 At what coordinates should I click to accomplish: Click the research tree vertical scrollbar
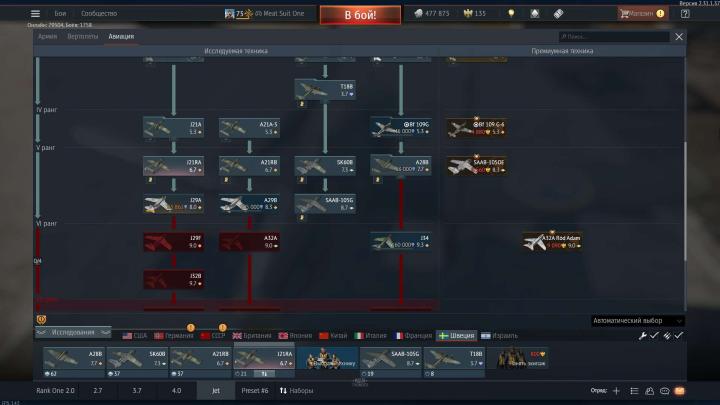point(685,202)
